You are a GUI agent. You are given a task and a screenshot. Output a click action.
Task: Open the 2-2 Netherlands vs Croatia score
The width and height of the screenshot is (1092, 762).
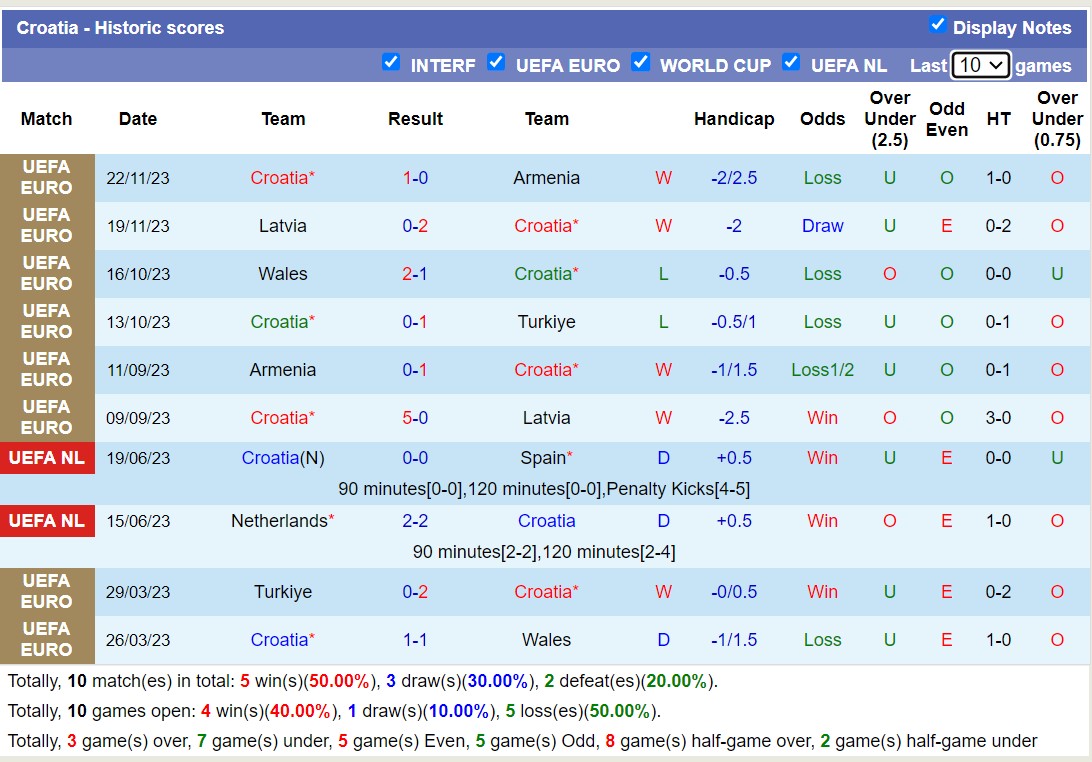coord(415,521)
